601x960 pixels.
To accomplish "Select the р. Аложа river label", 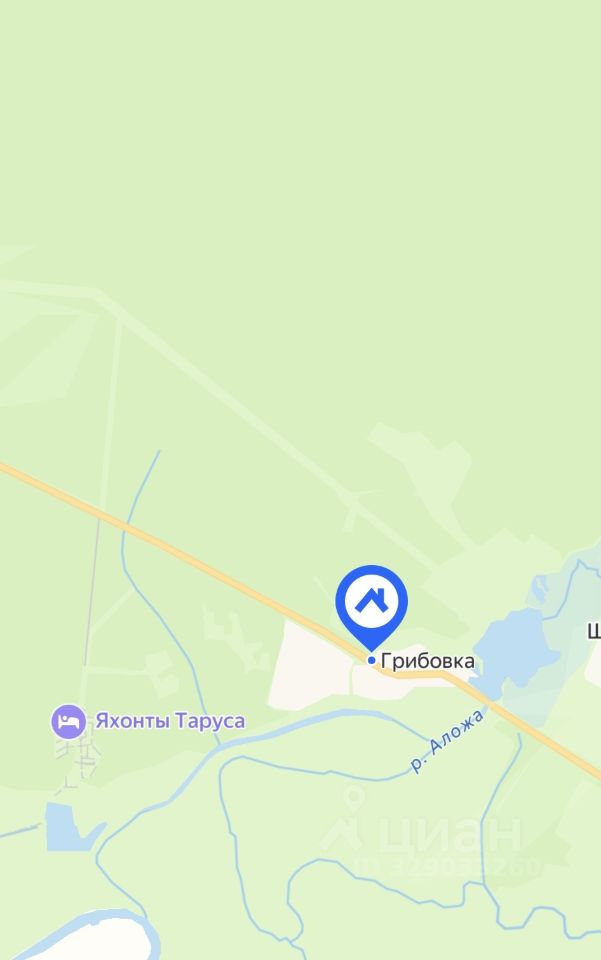I will click(447, 740).
